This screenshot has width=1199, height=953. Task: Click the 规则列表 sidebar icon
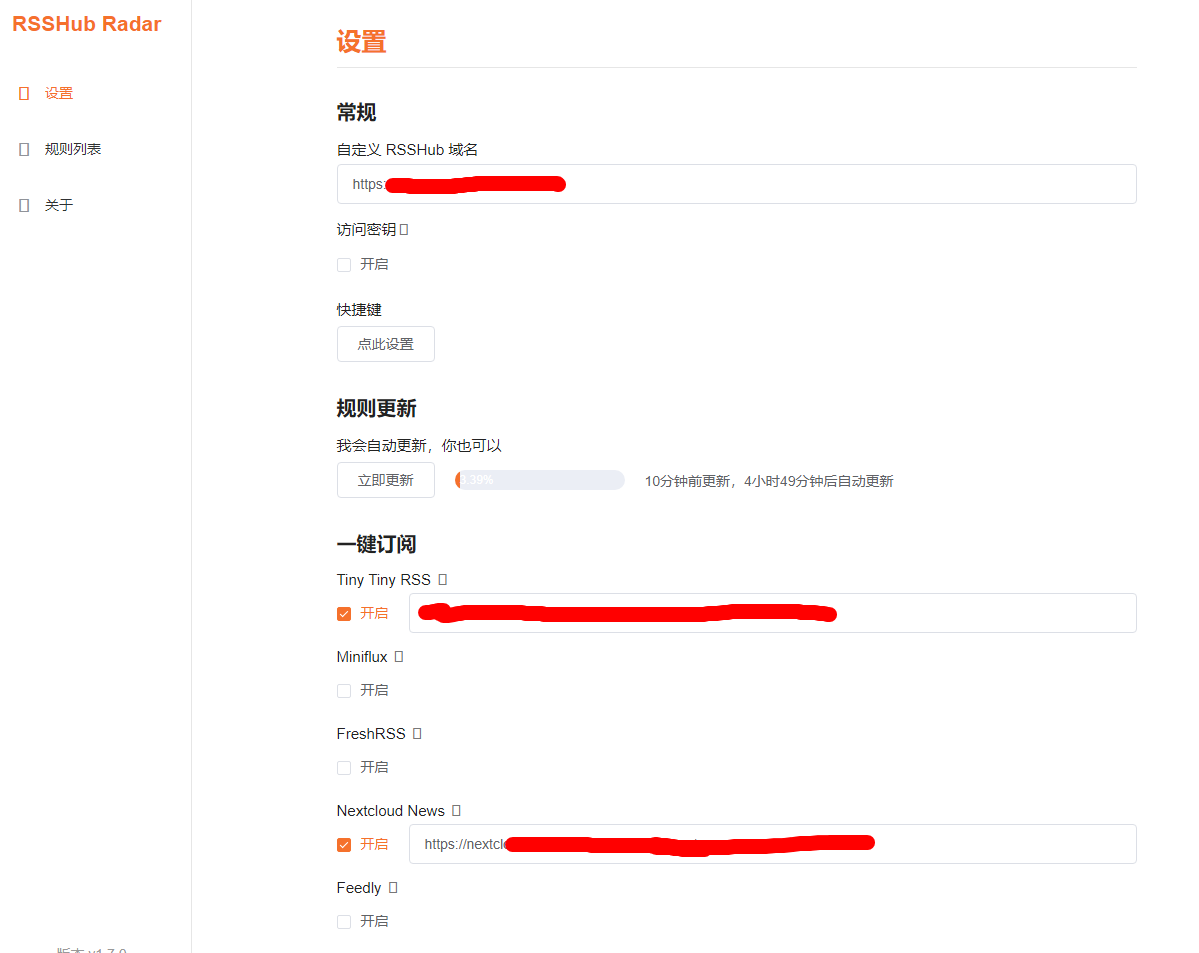[24, 149]
